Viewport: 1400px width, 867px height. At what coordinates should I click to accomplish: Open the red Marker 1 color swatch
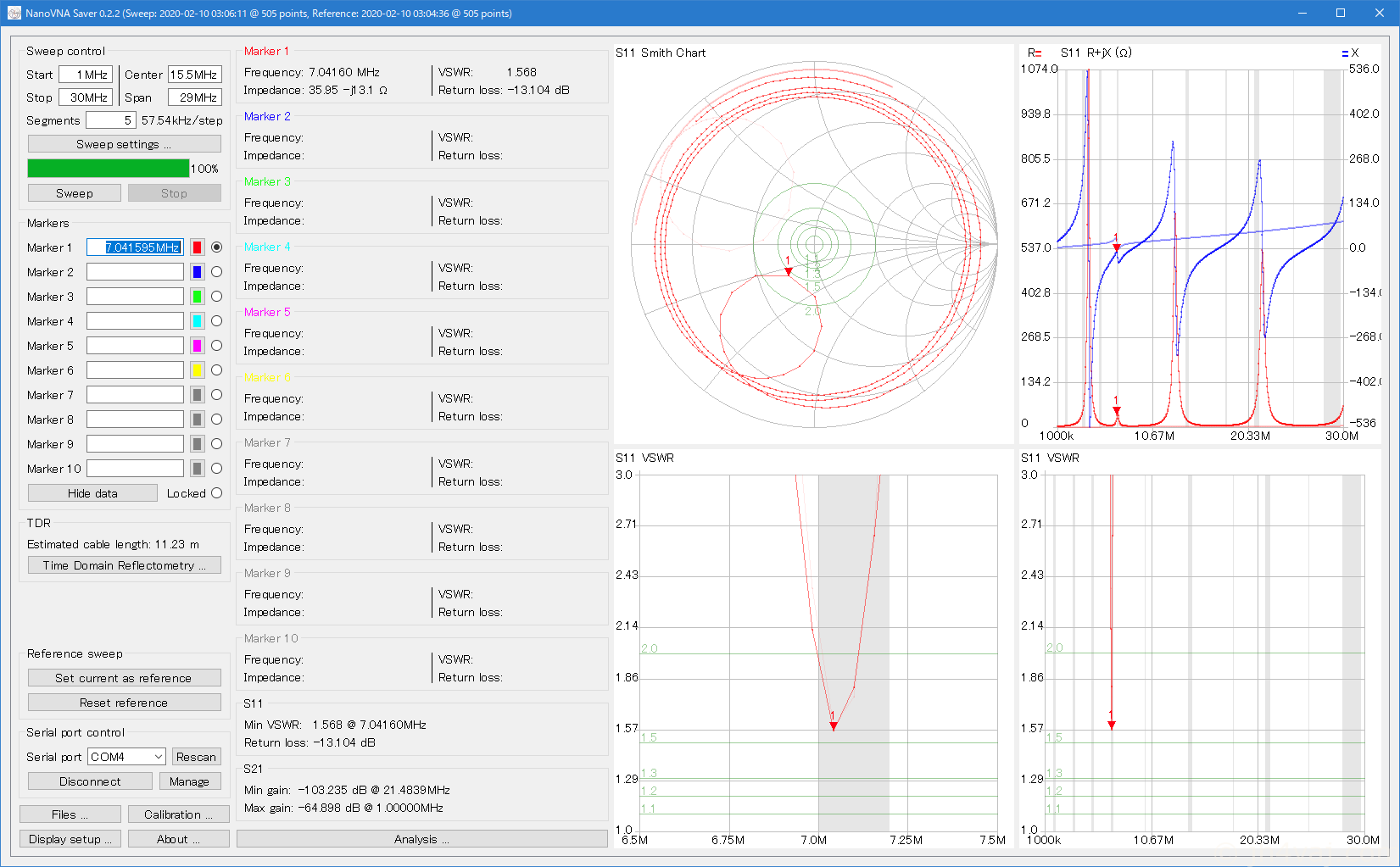pyautogui.click(x=197, y=247)
